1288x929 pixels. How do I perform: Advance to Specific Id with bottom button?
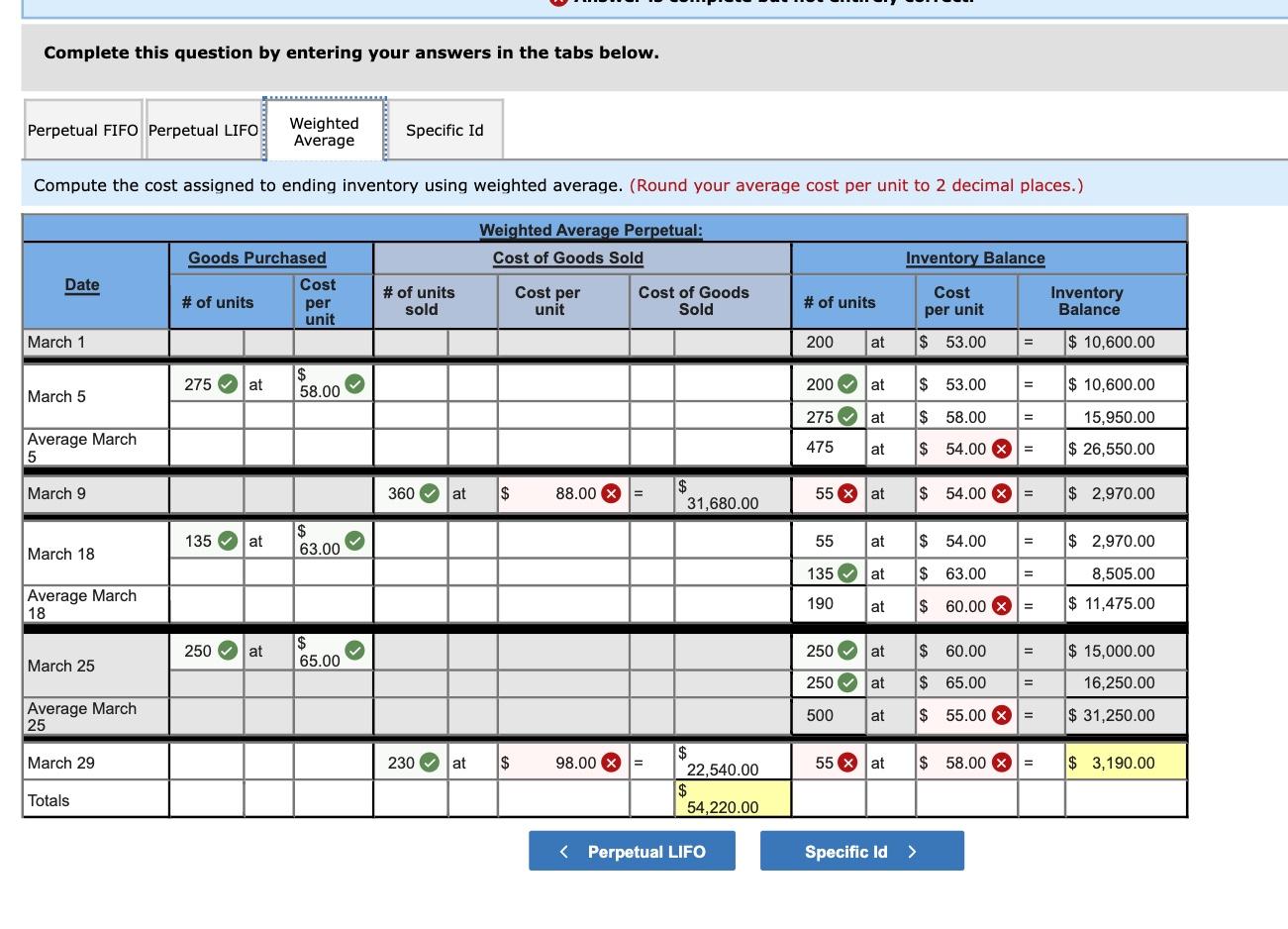pos(861,852)
